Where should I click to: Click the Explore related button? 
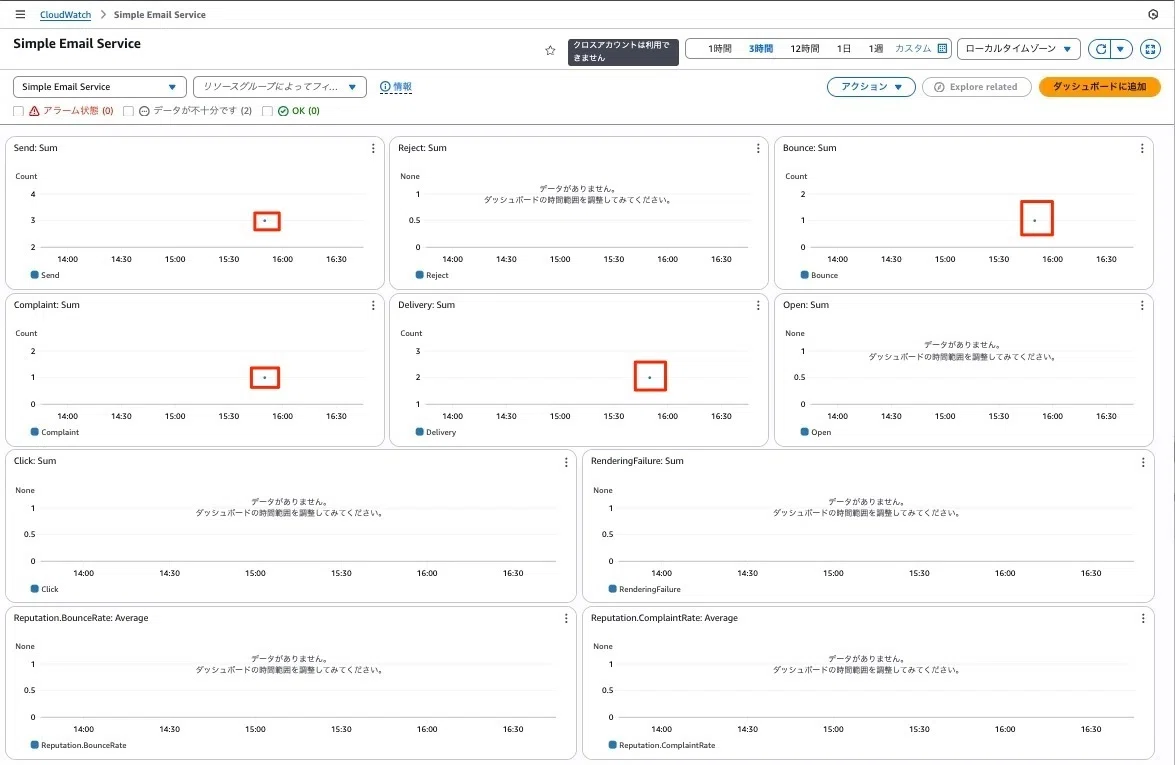pos(976,87)
